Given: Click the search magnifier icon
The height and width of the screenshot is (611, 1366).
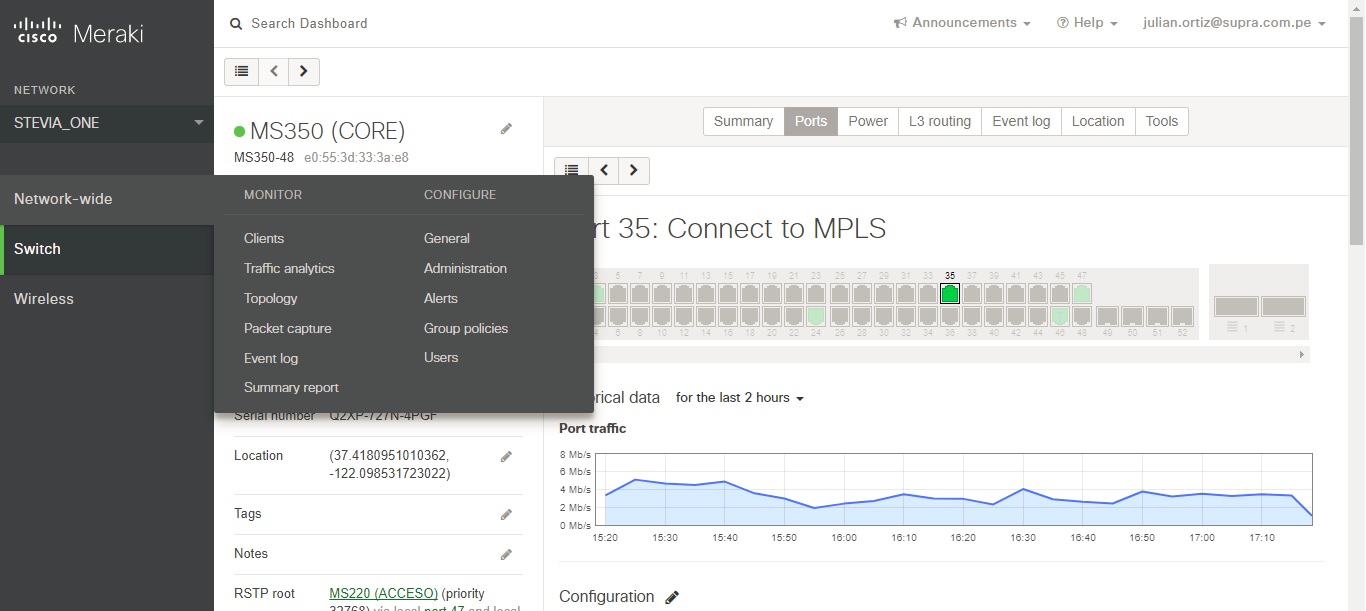Looking at the screenshot, I should coord(235,22).
